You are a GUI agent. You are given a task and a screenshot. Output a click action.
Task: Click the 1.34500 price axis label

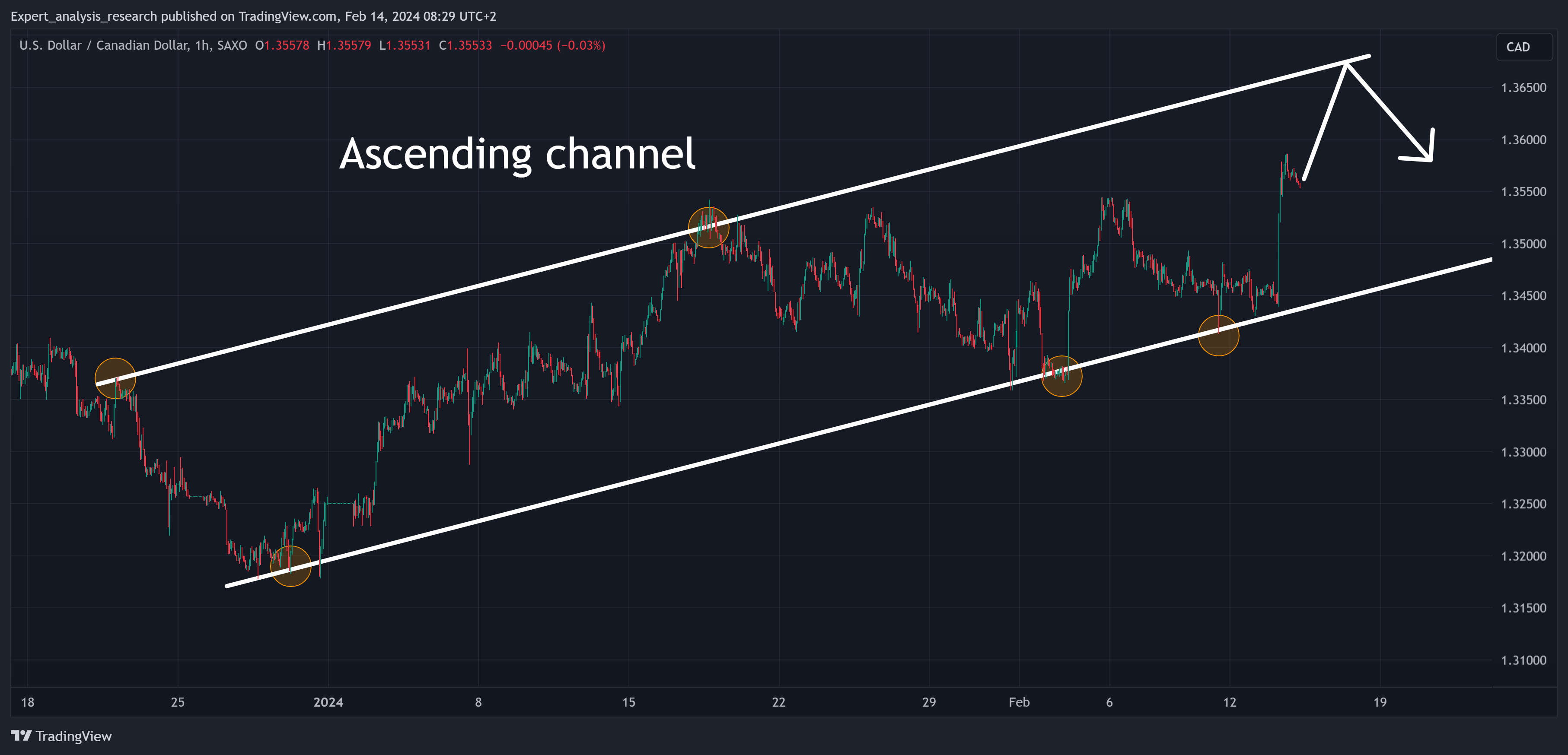click(1523, 296)
